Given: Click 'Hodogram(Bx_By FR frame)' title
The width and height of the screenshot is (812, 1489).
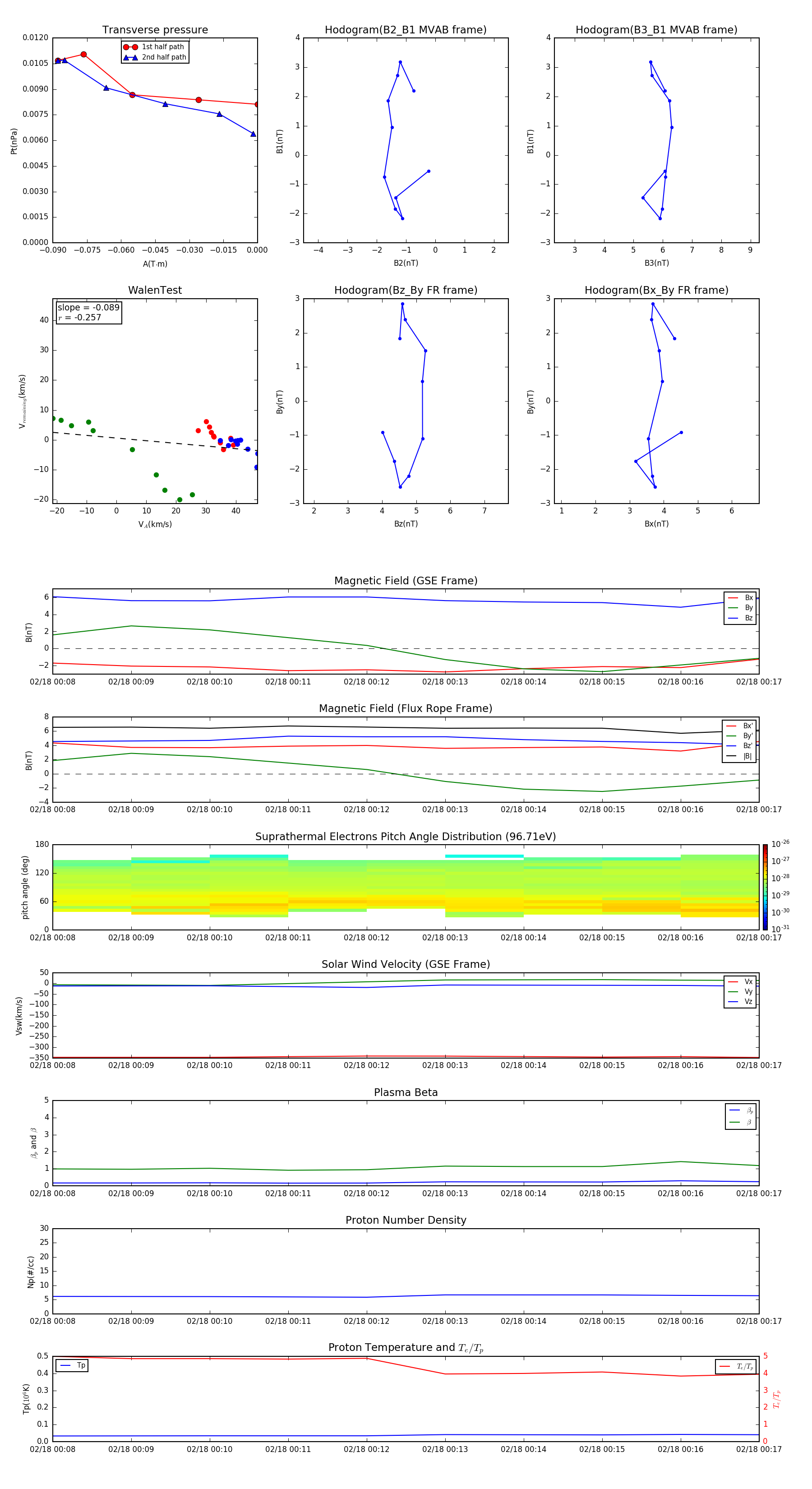Looking at the screenshot, I should 656,290.
